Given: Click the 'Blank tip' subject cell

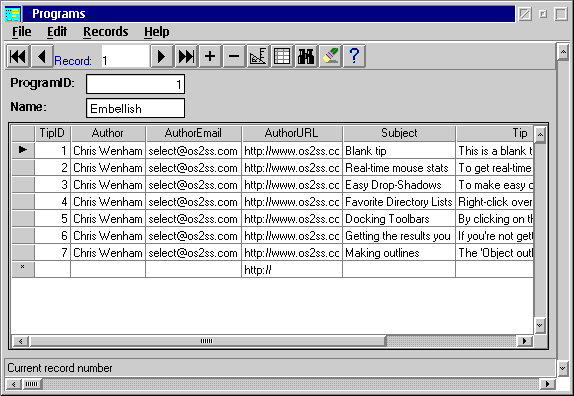Looking at the screenshot, I should click(x=399, y=151).
